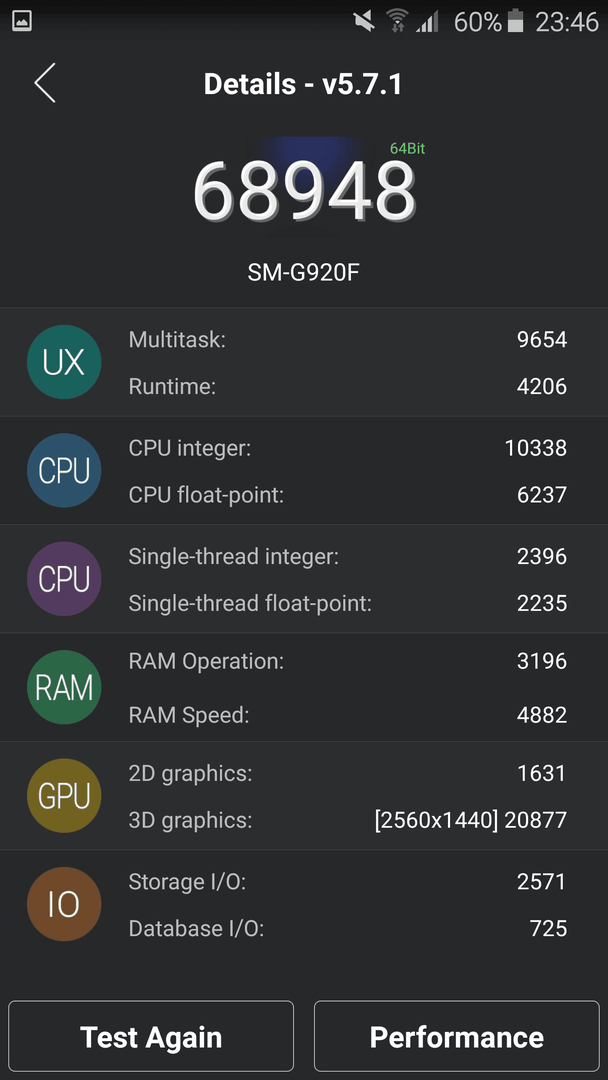
Task: Tap the olive GPU category icon
Action: (64, 796)
